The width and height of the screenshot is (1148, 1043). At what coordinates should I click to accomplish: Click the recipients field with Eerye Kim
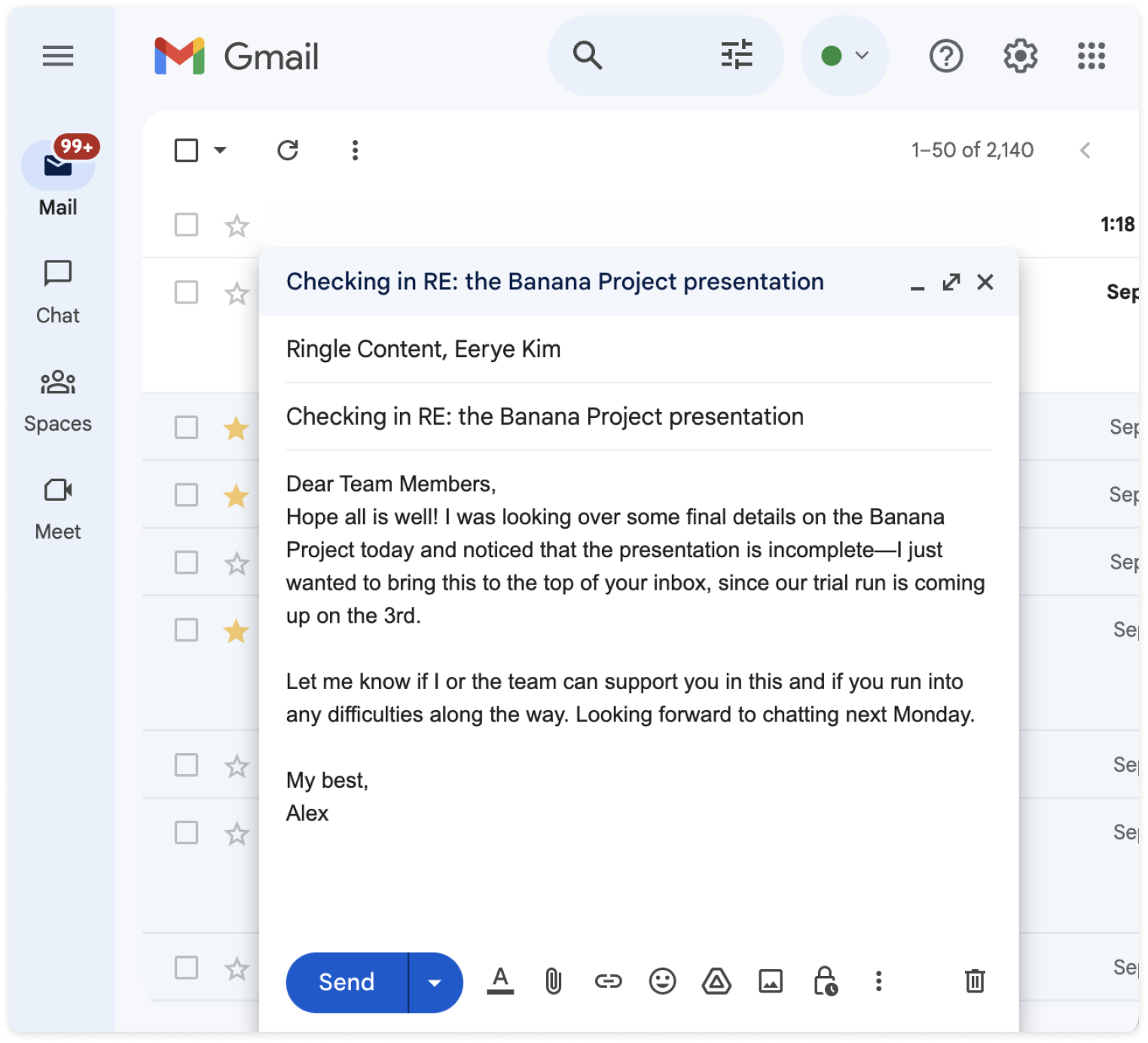pos(639,349)
